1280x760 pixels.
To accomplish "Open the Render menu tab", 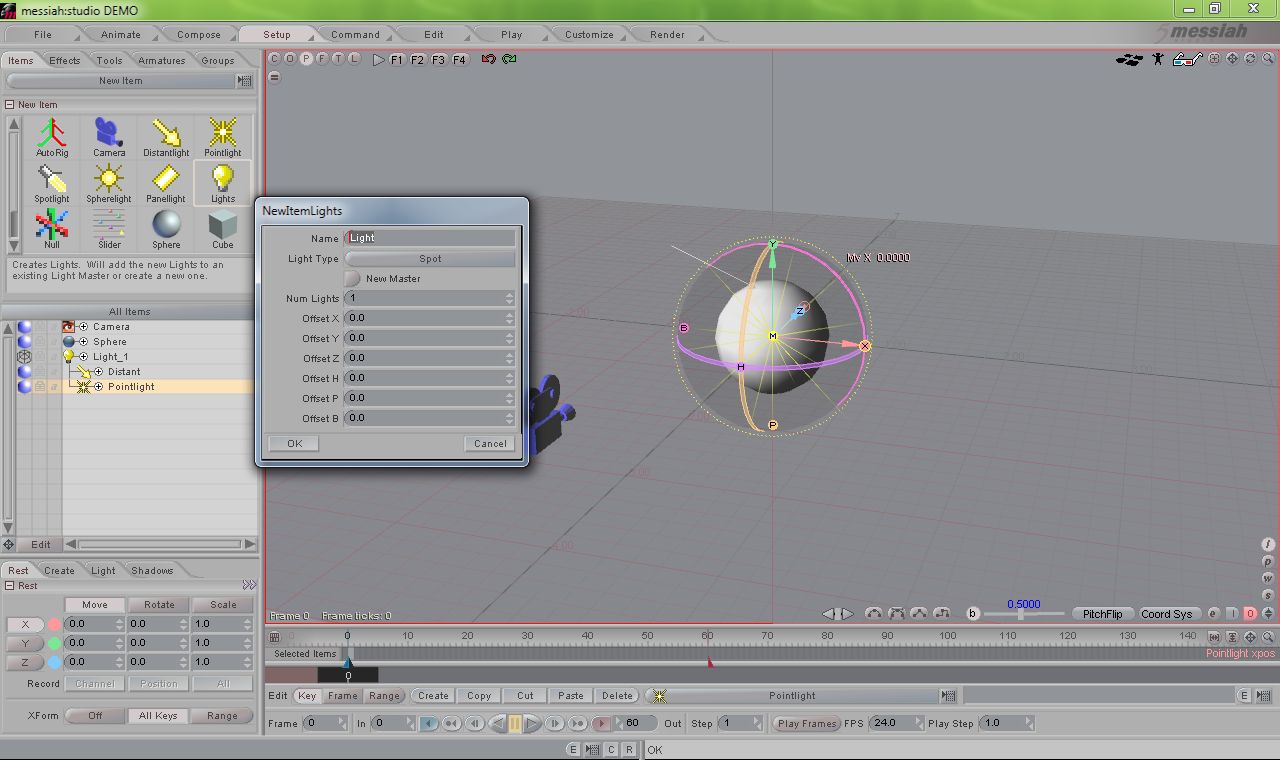I will pos(667,34).
